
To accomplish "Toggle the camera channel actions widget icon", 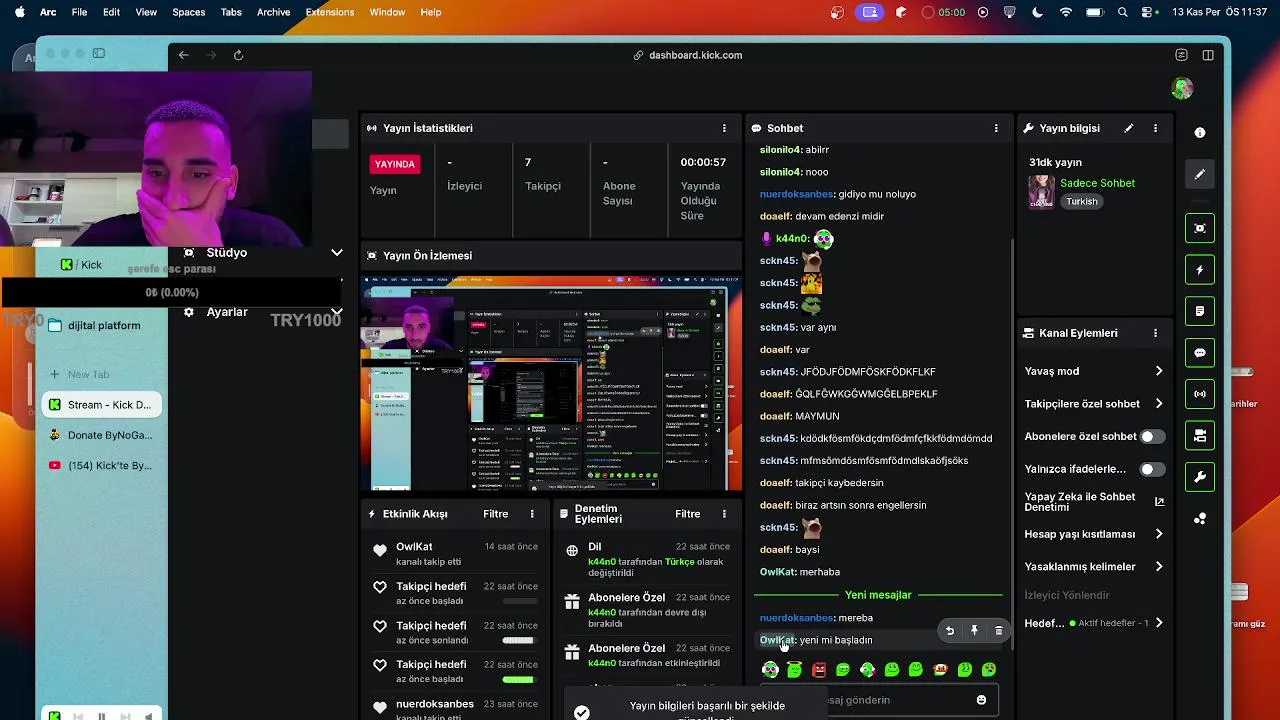I will tap(1200, 436).
